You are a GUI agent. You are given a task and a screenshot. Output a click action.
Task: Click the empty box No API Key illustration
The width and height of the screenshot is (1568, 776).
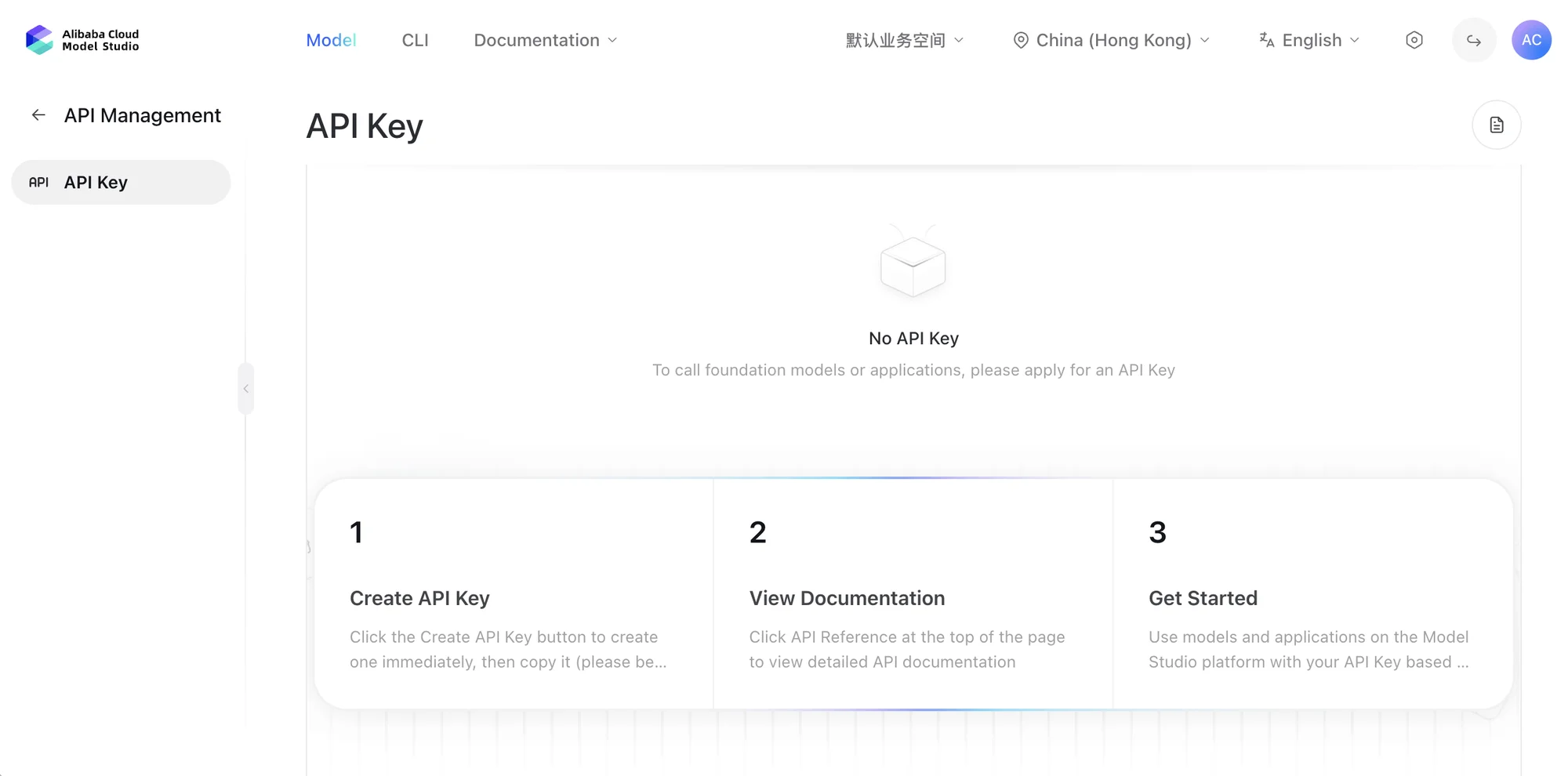point(913,261)
